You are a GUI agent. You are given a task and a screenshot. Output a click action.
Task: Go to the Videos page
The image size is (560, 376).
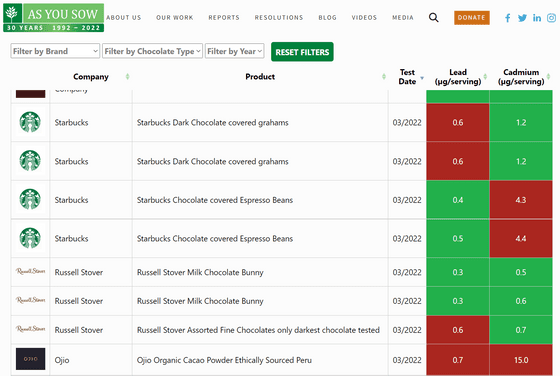click(364, 17)
